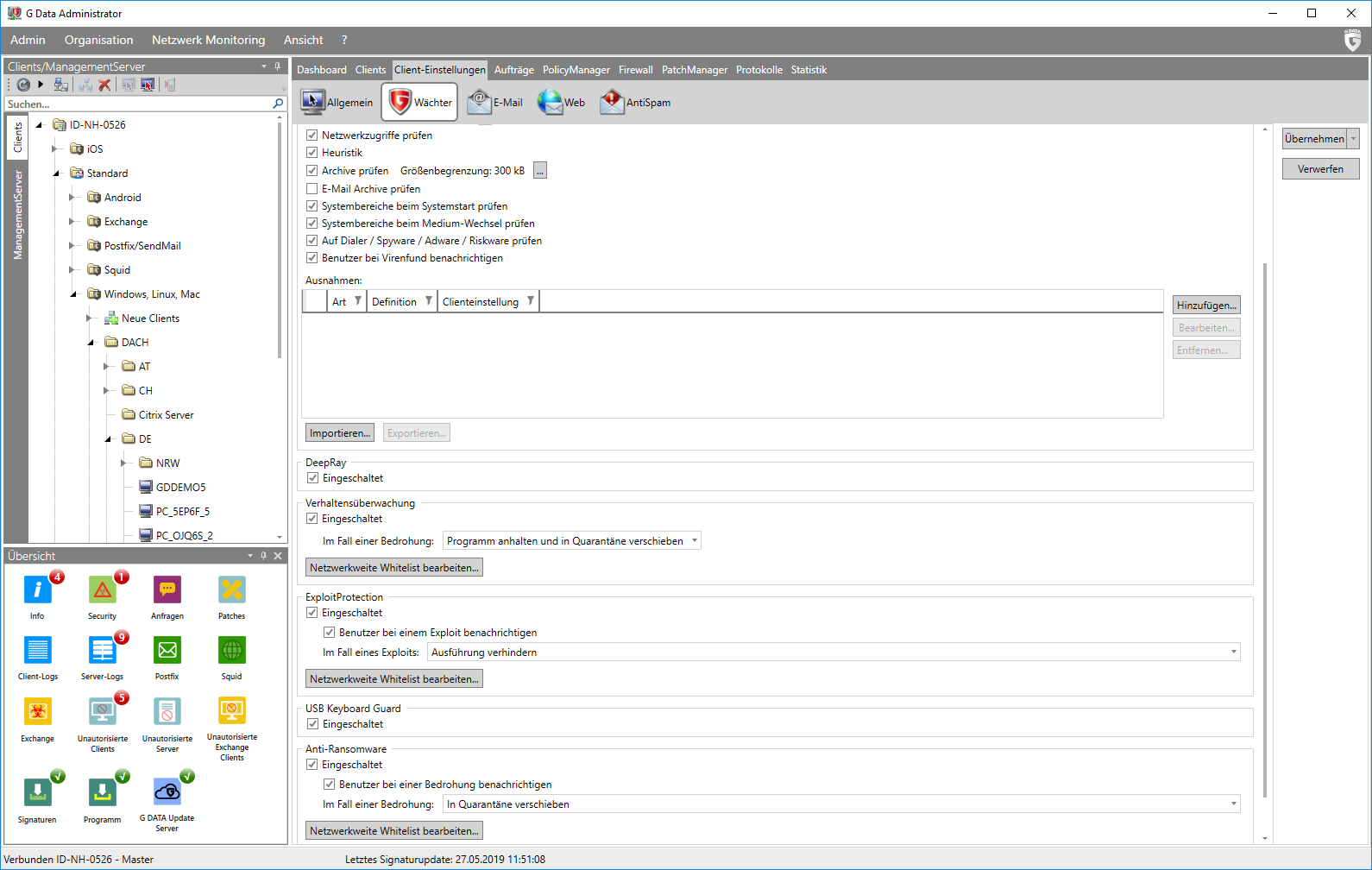Image resolution: width=1372 pixels, height=870 pixels.
Task: Toggle Verhaltensüberwachung Eingeschaltet checkbox
Action: click(x=312, y=519)
